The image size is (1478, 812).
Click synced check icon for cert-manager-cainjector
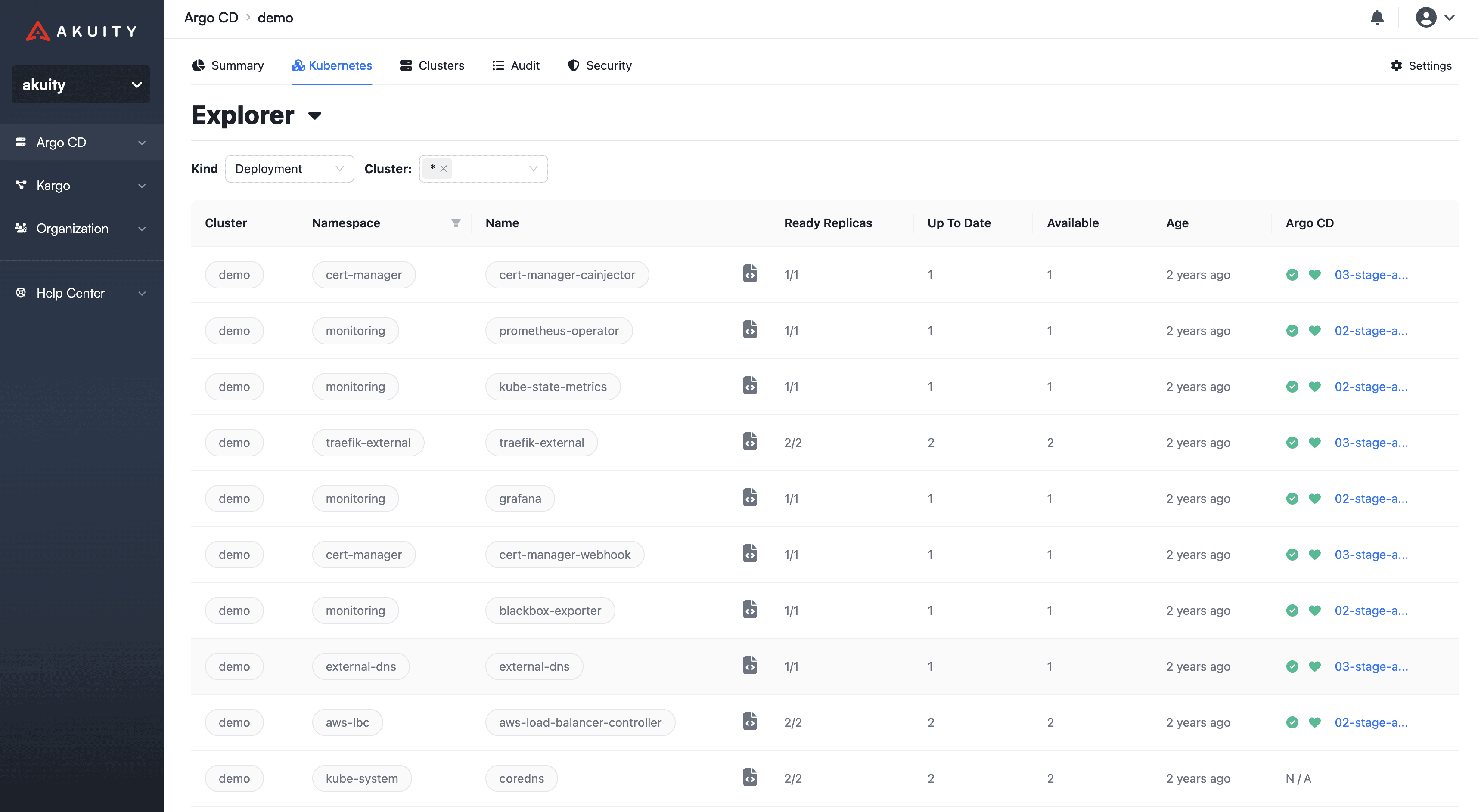point(1292,275)
